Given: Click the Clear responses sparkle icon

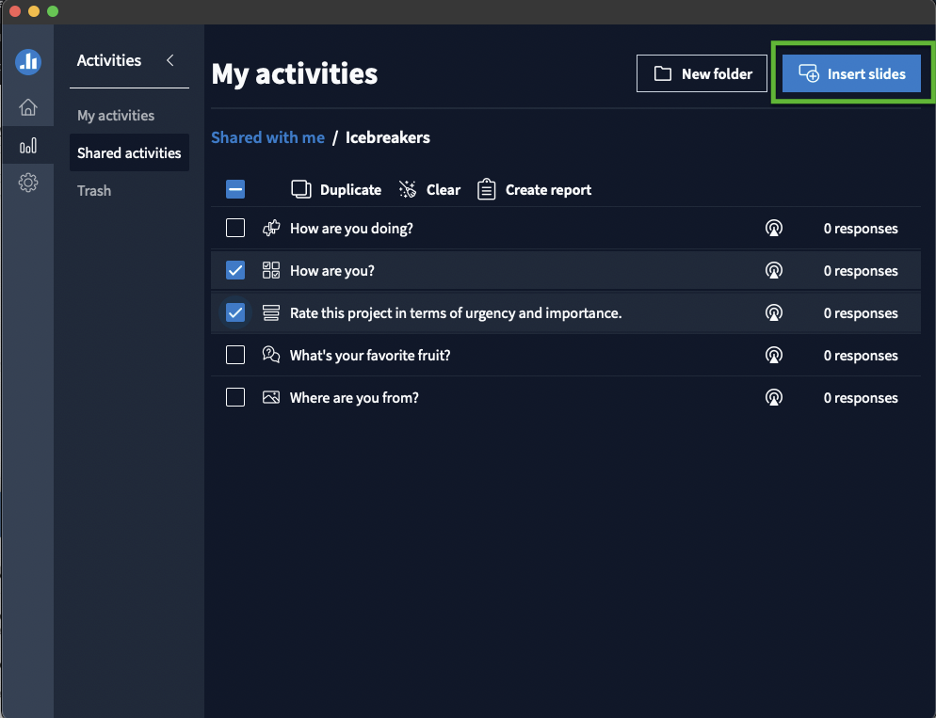Looking at the screenshot, I should pos(408,190).
